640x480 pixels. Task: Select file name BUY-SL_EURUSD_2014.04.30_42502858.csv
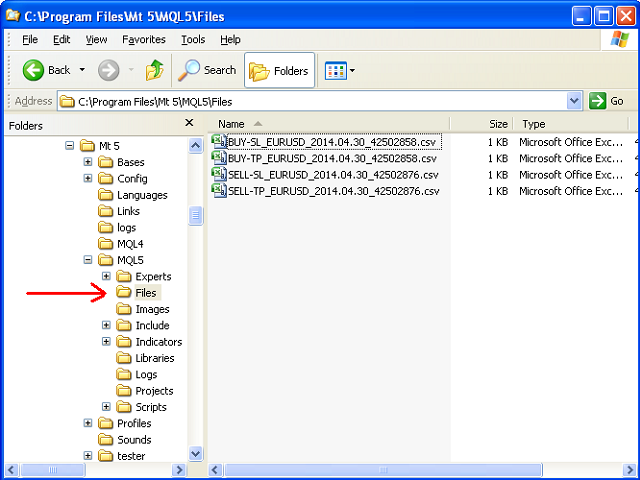point(332,142)
